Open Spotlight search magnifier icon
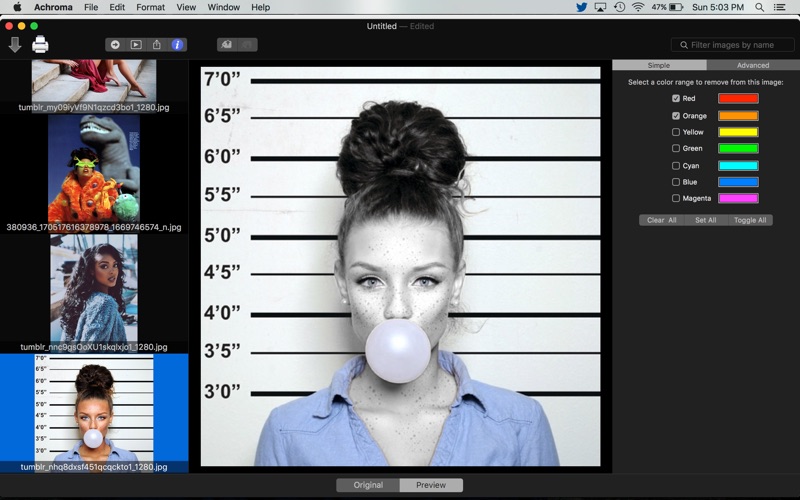Viewport: 800px width, 500px height. 759,7
